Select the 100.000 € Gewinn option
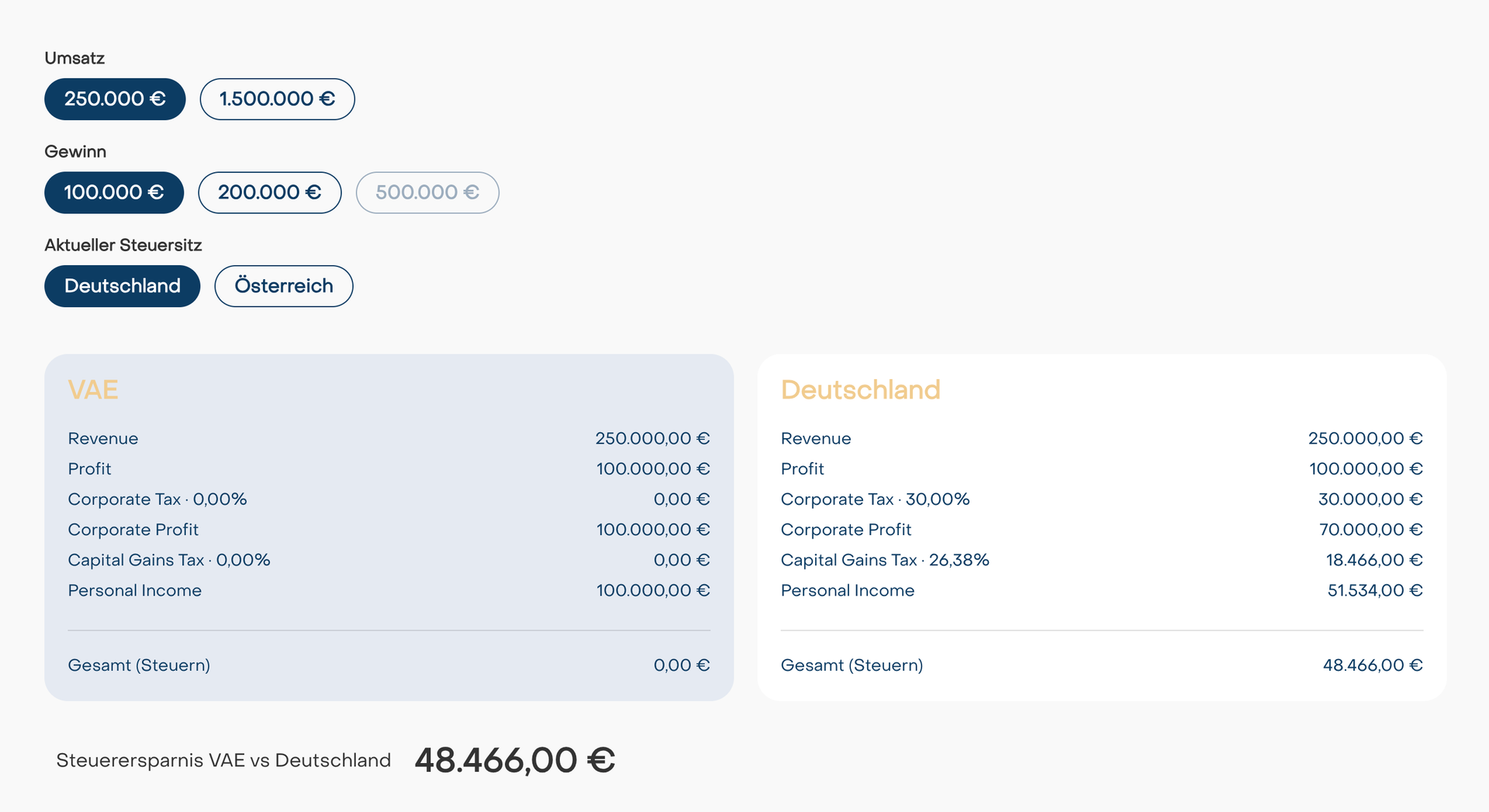Viewport: 1489px width, 812px height. [x=113, y=192]
